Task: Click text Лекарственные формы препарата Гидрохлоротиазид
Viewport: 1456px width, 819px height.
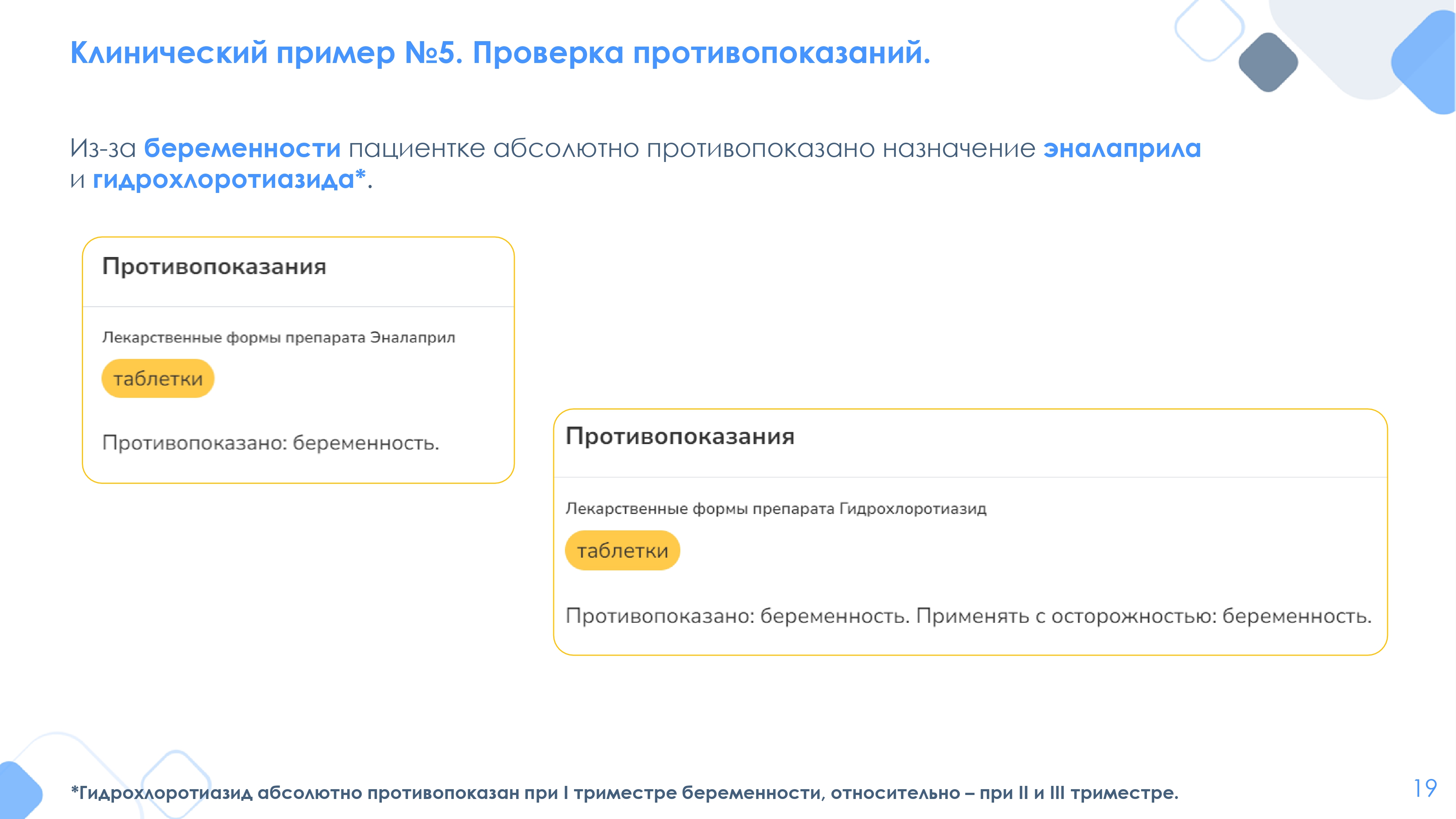Action: click(776, 509)
